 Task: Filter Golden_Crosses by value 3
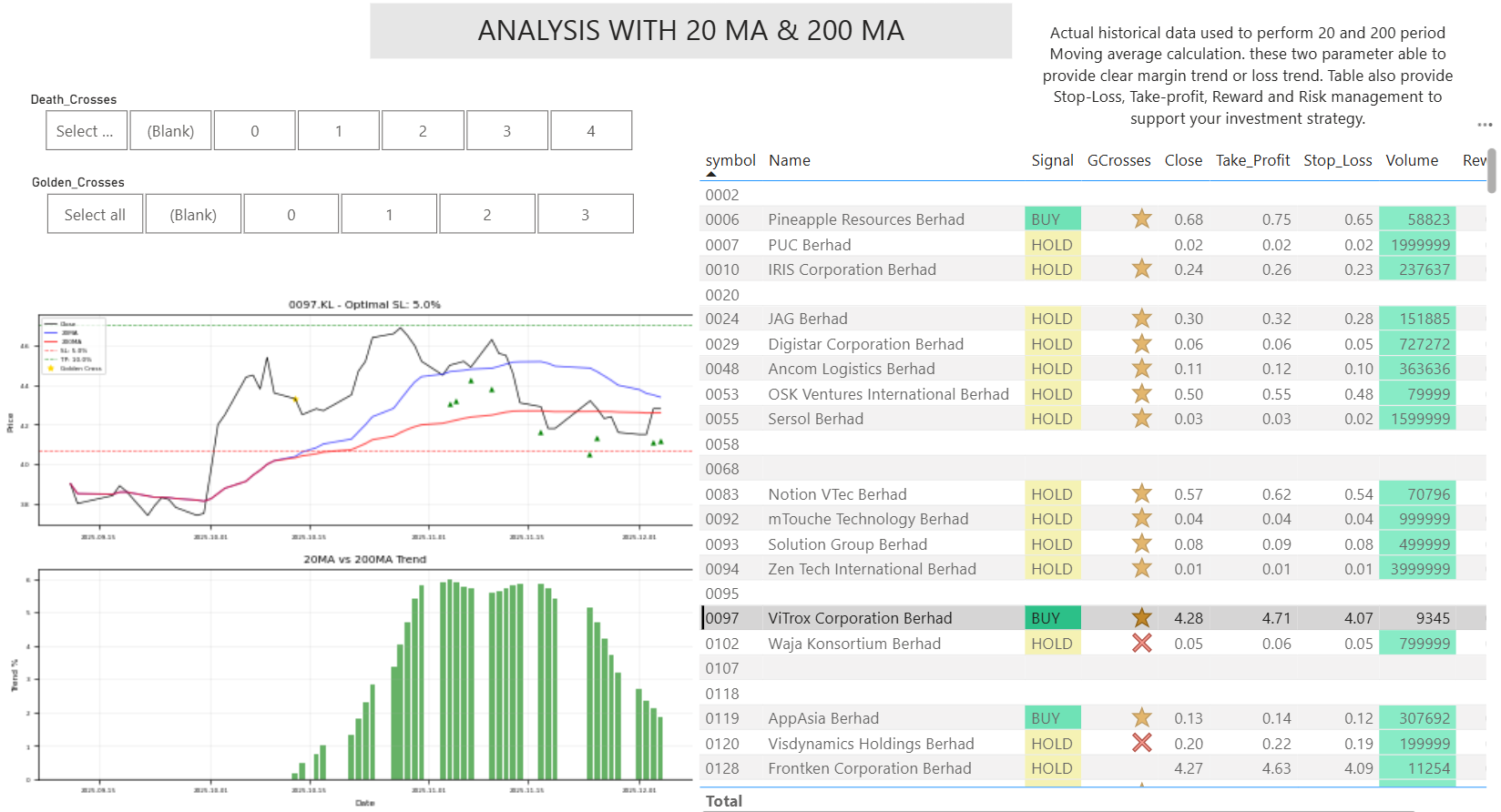(586, 215)
